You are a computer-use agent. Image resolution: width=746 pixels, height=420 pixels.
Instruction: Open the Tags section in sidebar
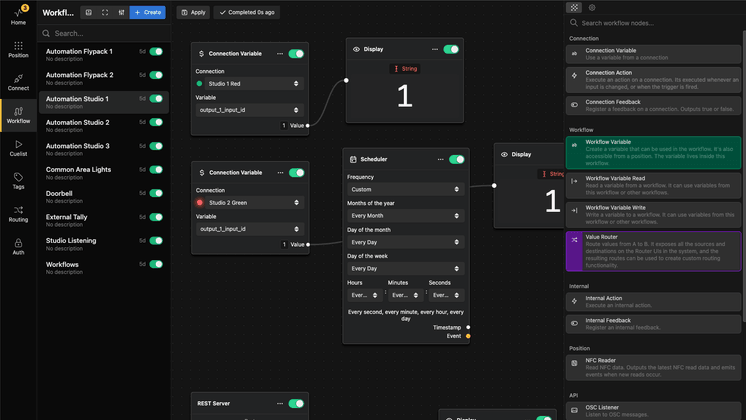(x=18, y=181)
